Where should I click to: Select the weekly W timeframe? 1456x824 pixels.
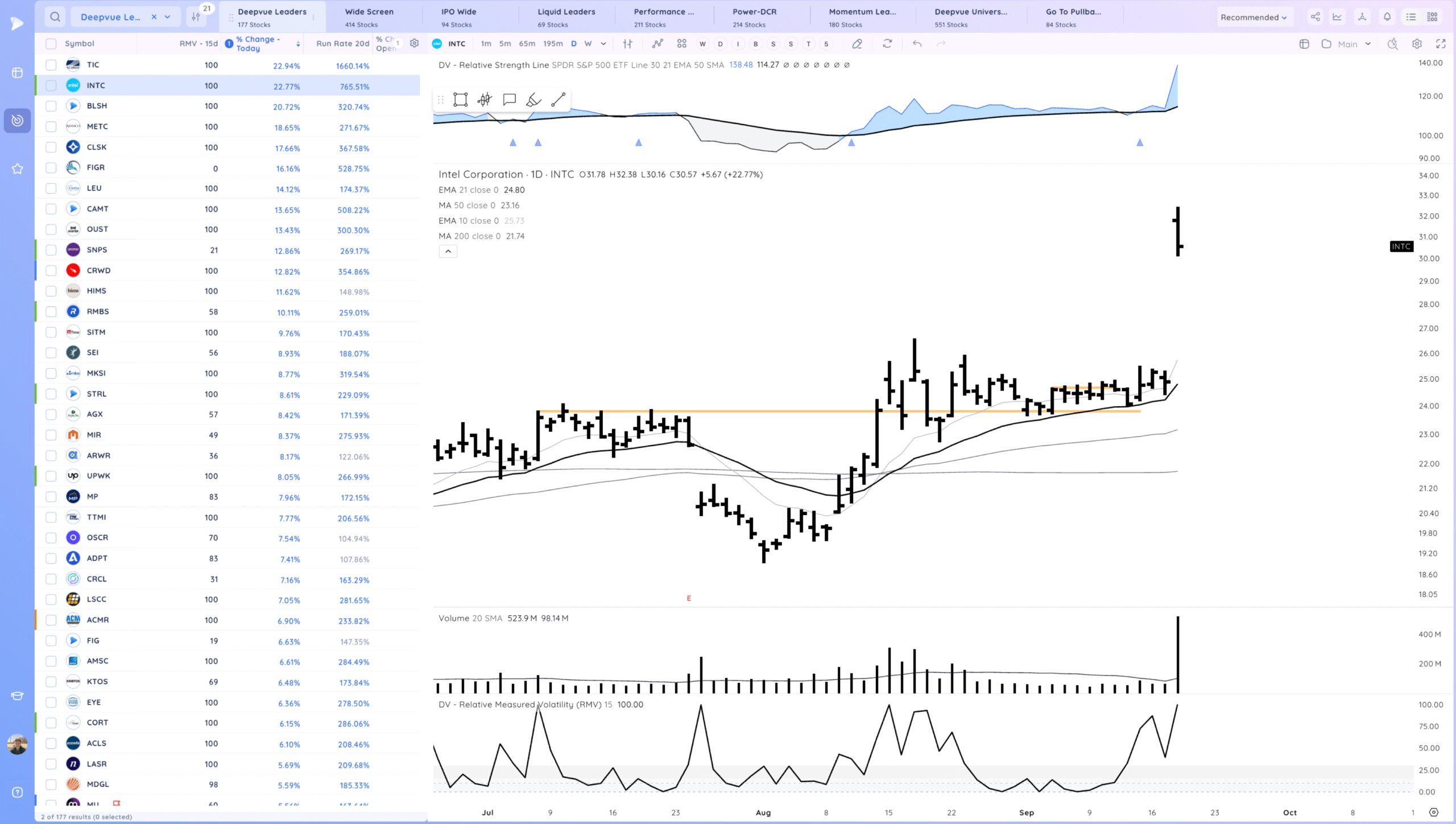click(x=588, y=44)
